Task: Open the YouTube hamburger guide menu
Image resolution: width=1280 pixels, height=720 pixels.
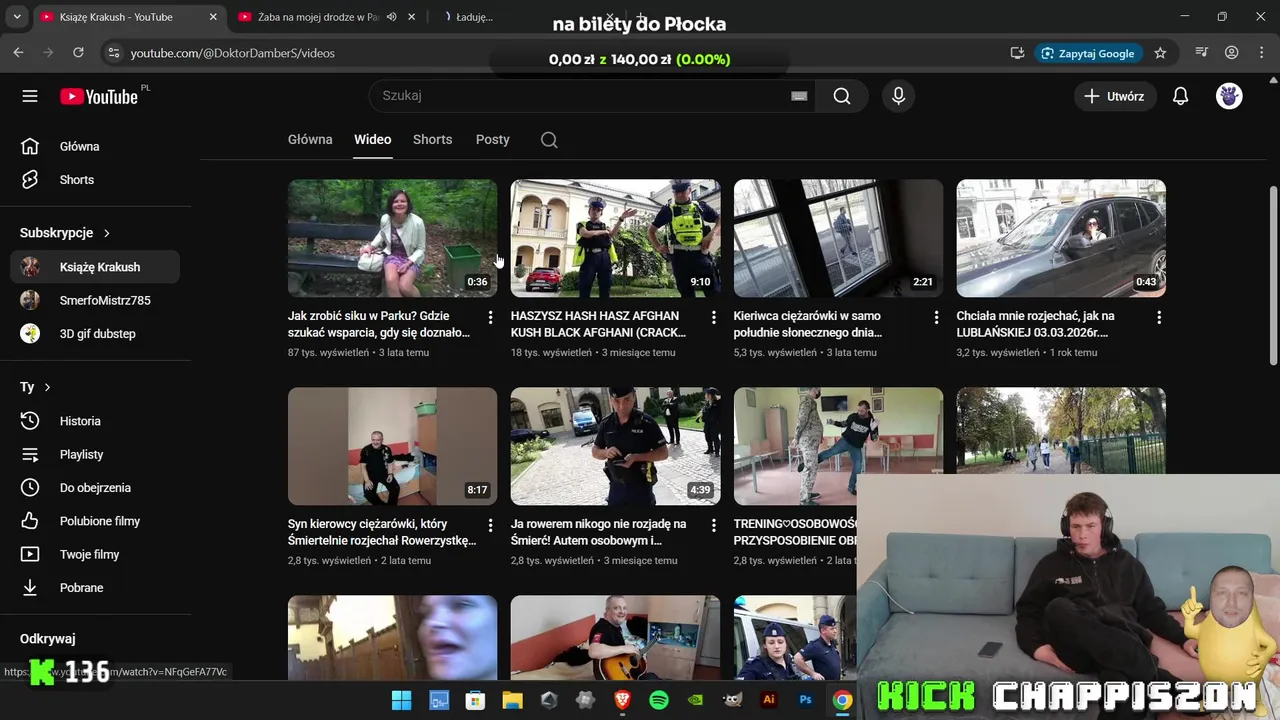Action: (x=30, y=96)
